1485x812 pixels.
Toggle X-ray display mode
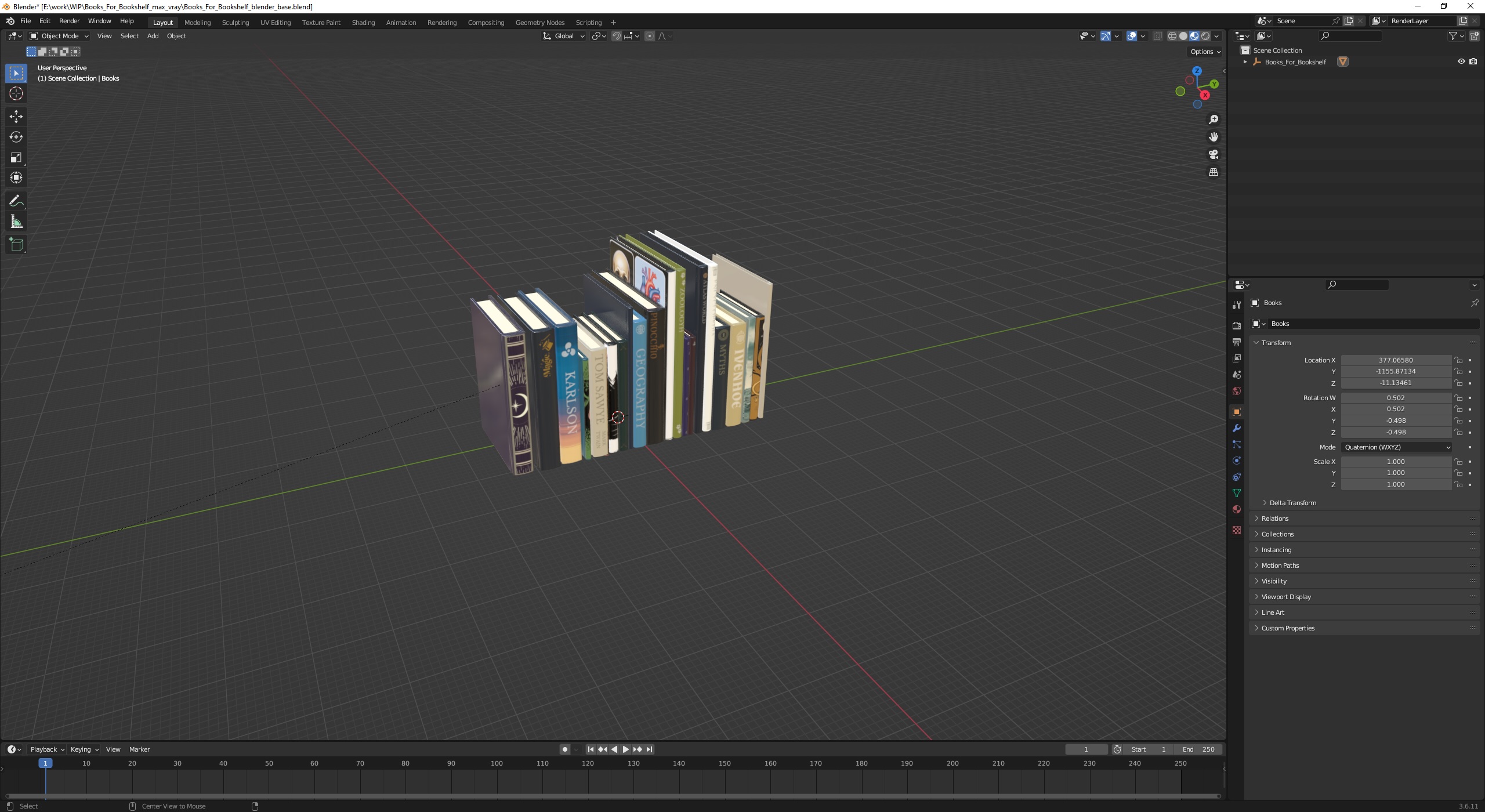click(x=1157, y=36)
